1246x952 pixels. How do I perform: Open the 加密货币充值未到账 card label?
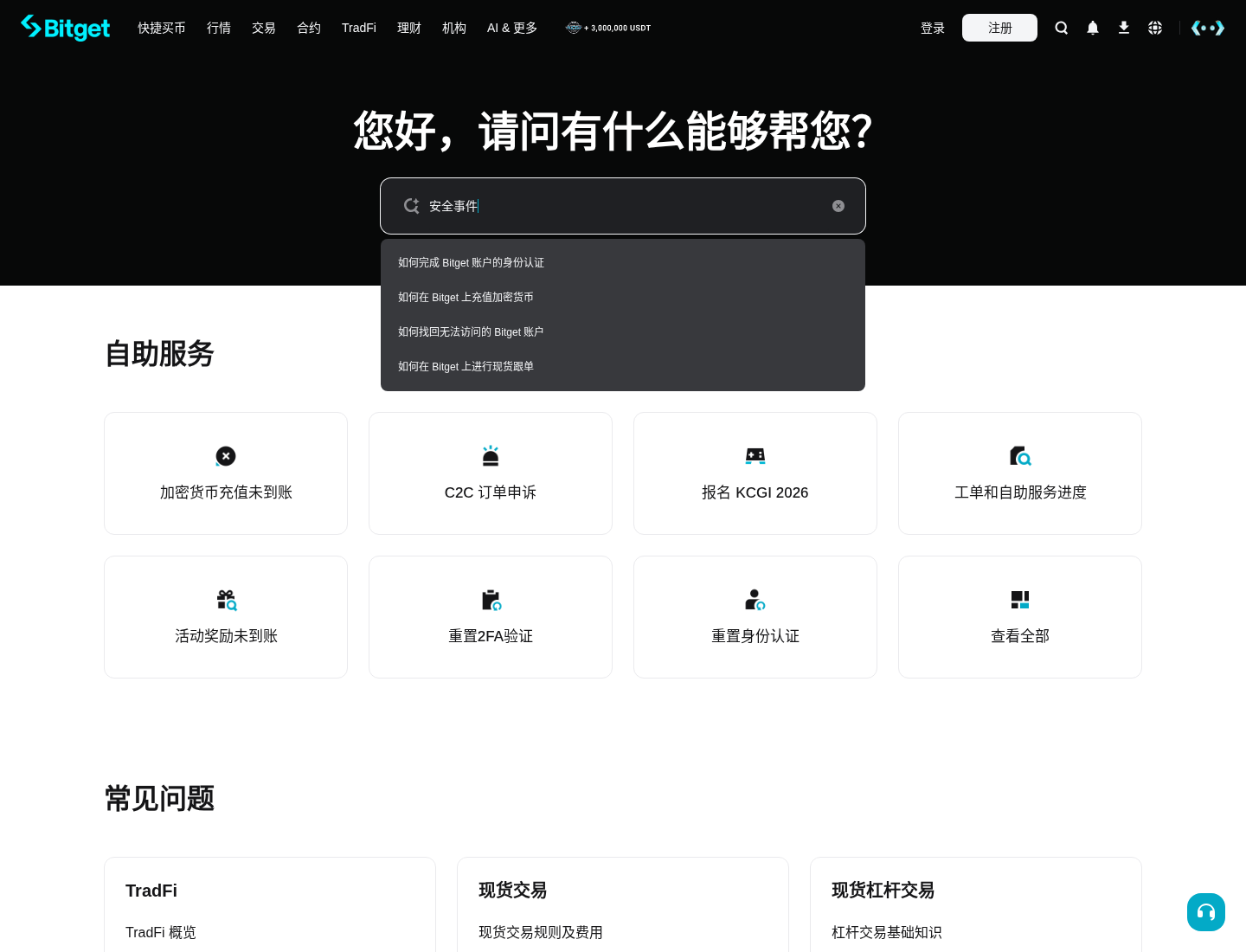tap(226, 492)
